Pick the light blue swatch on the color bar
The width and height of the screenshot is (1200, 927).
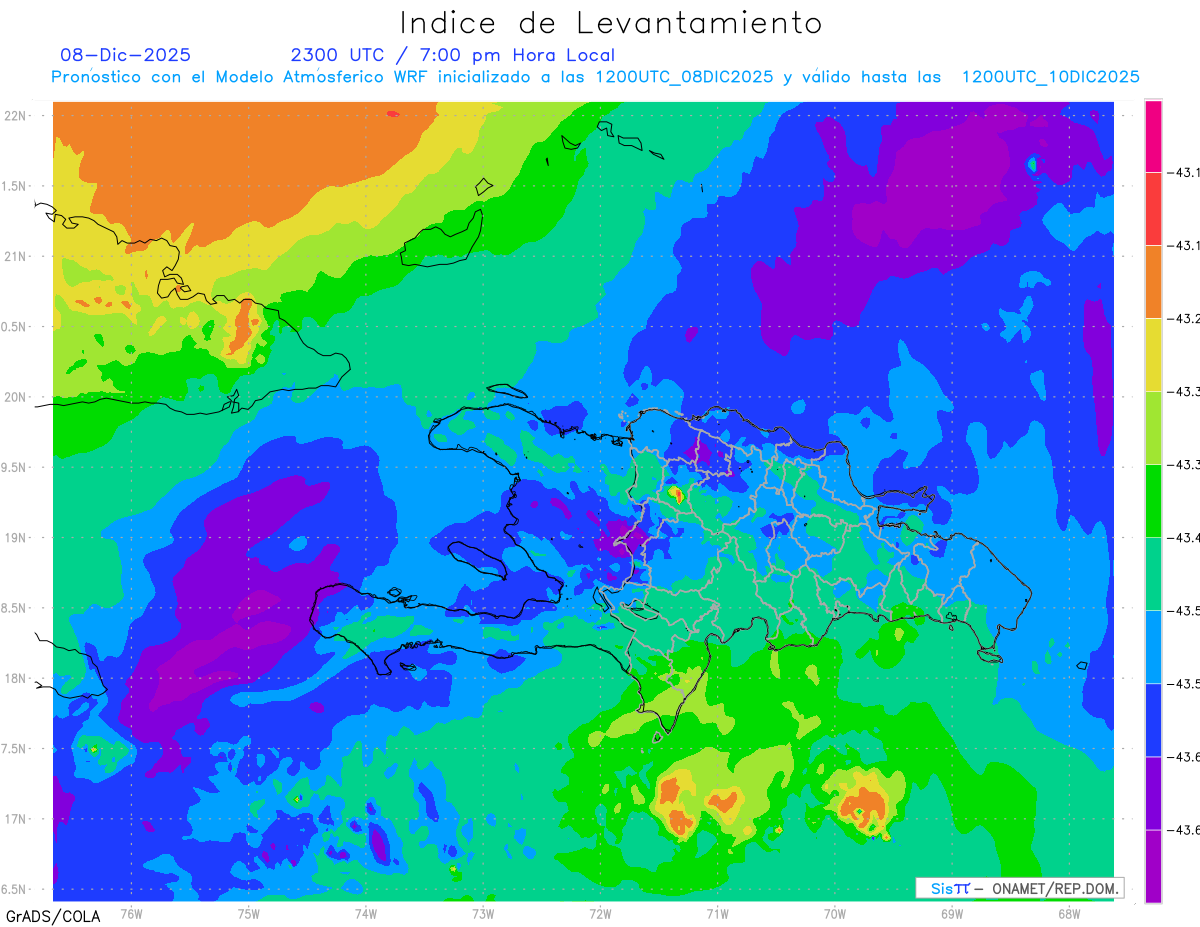pos(1153,647)
